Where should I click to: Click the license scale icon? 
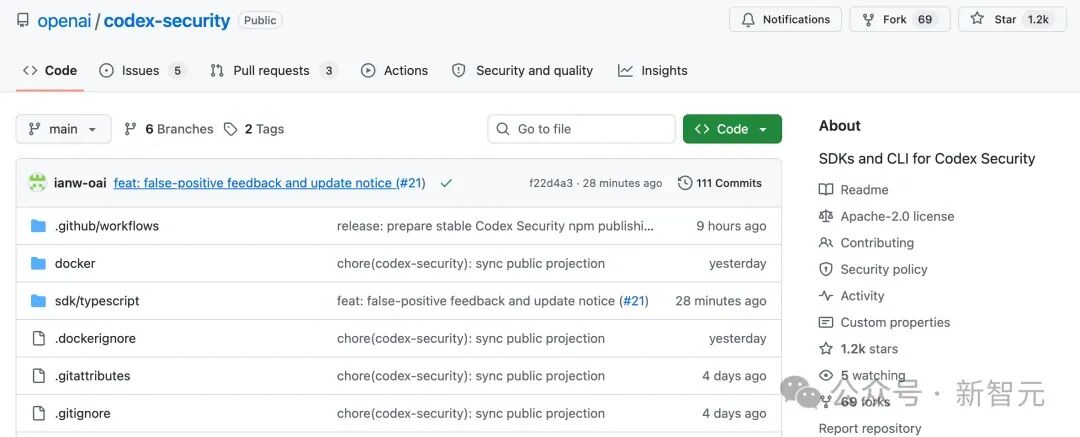coord(826,216)
